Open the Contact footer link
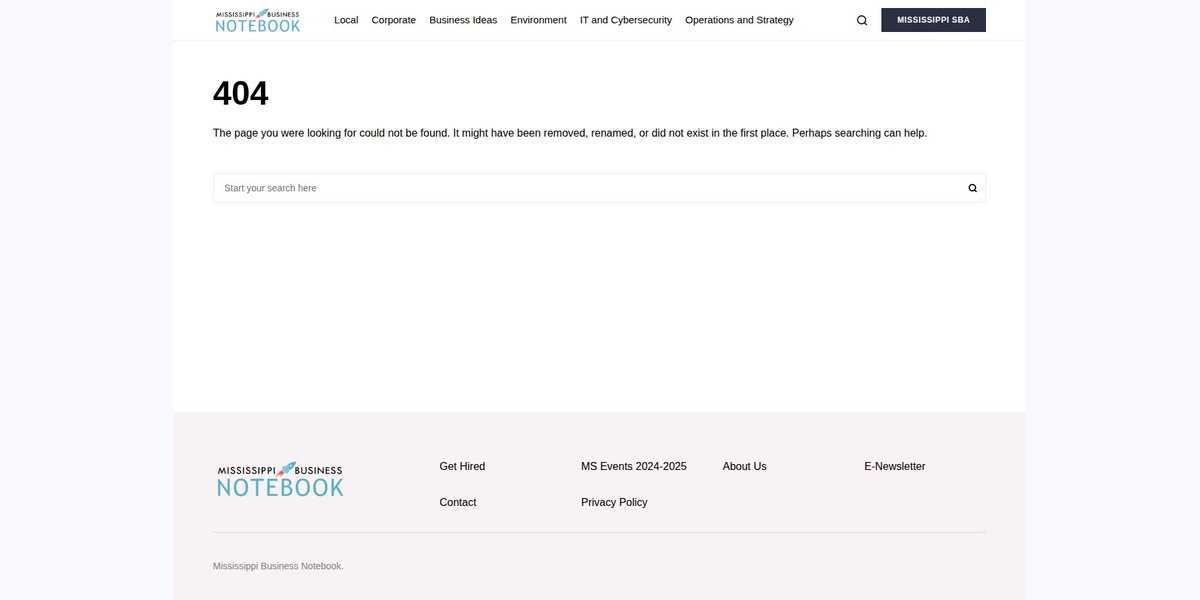1200x600 pixels. point(458,502)
